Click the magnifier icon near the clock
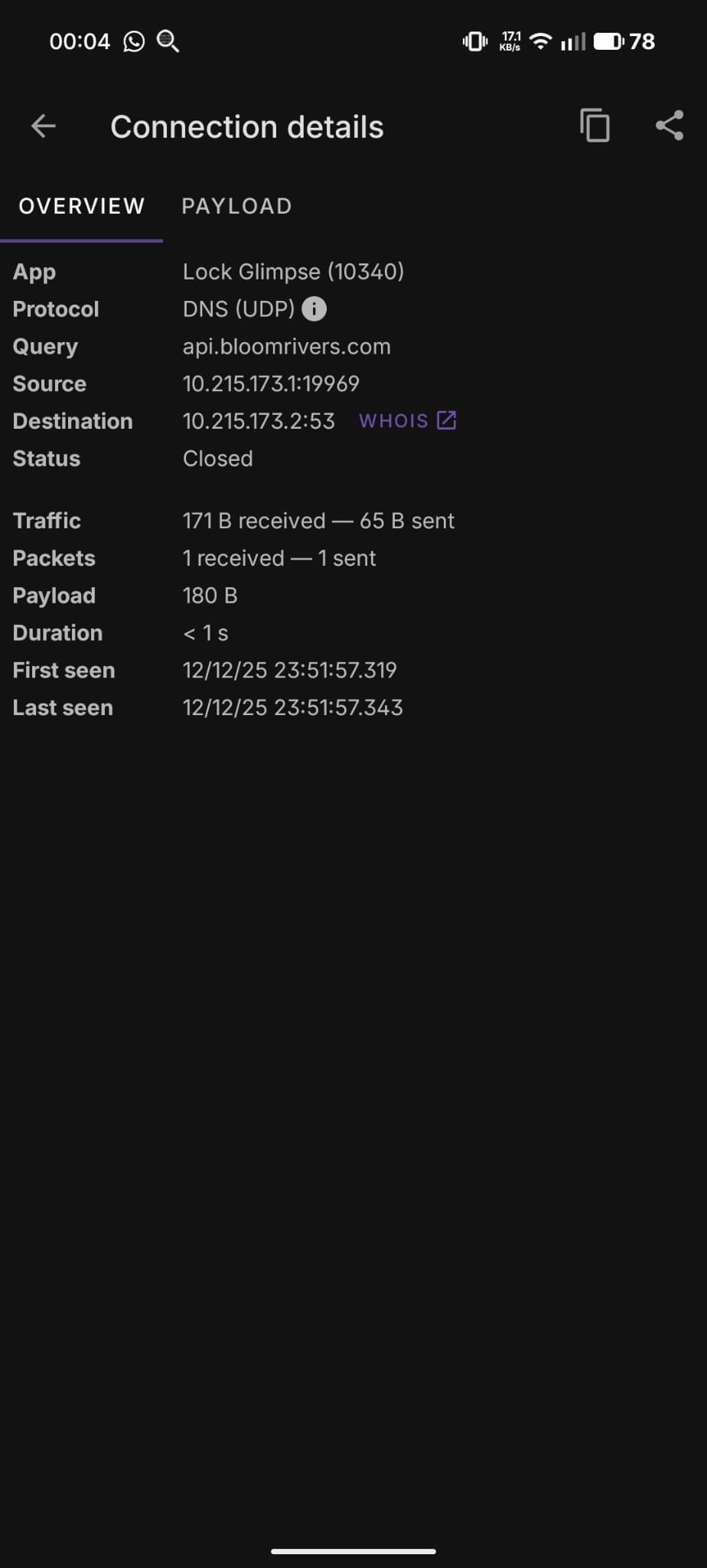This screenshot has height=1568, width=707. pyautogui.click(x=167, y=41)
